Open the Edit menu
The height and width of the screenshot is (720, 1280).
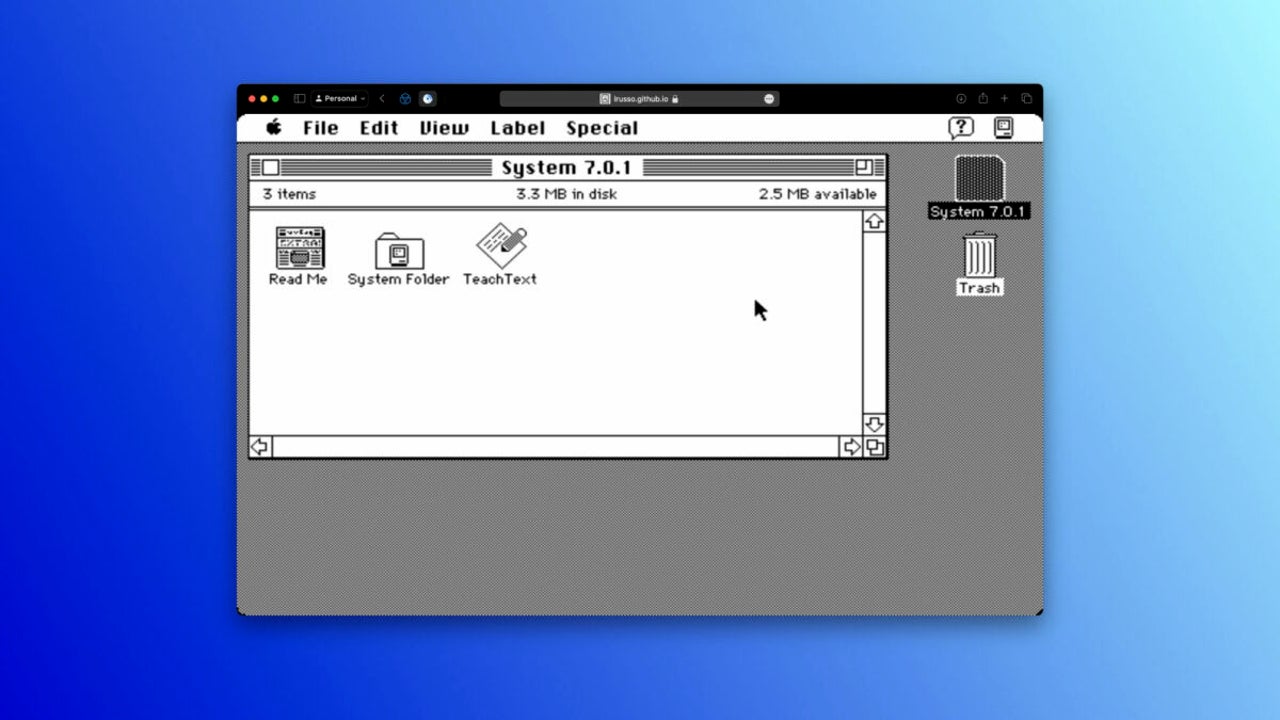377,128
